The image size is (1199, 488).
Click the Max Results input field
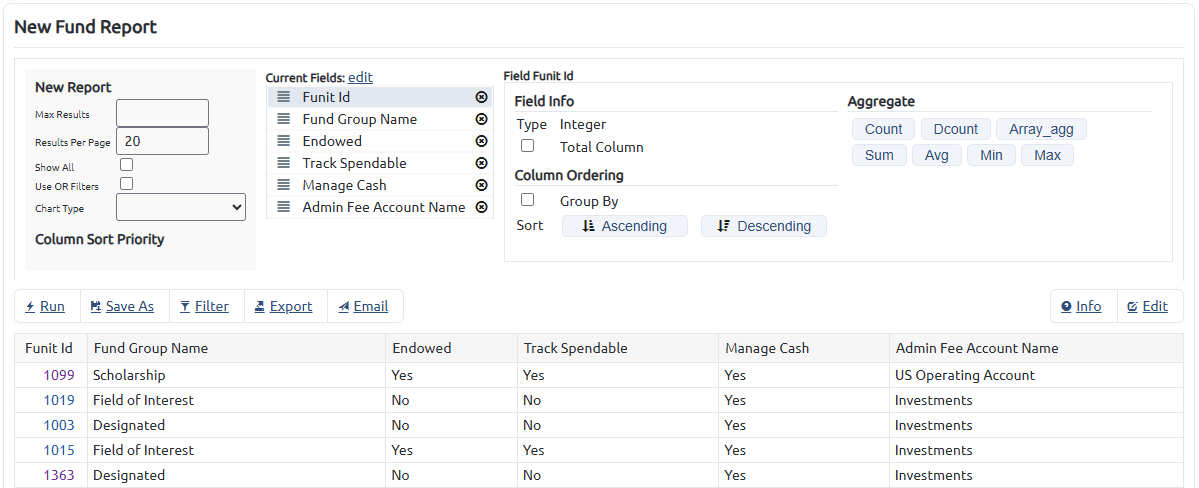point(162,113)
